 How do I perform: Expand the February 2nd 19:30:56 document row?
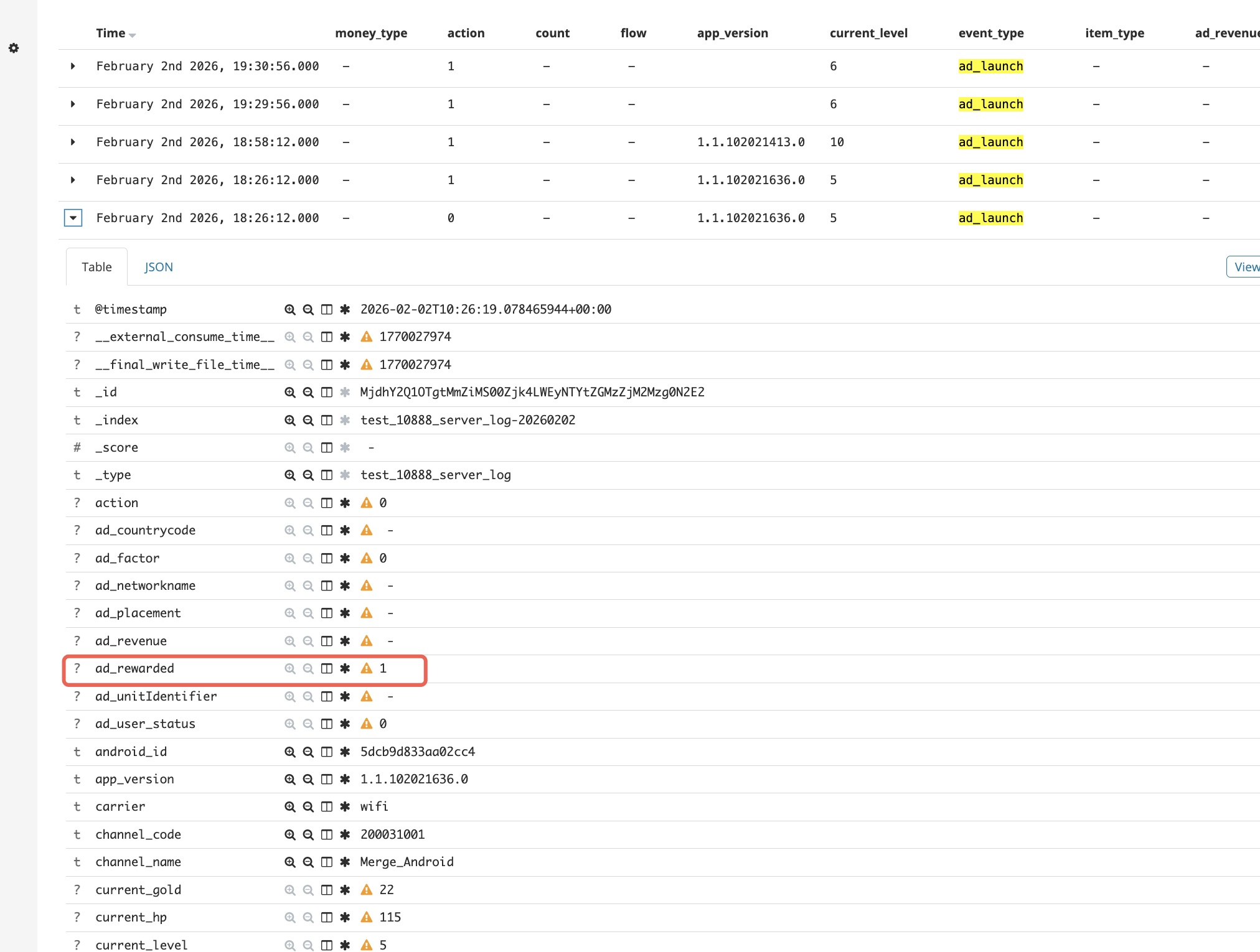(73, 66)
